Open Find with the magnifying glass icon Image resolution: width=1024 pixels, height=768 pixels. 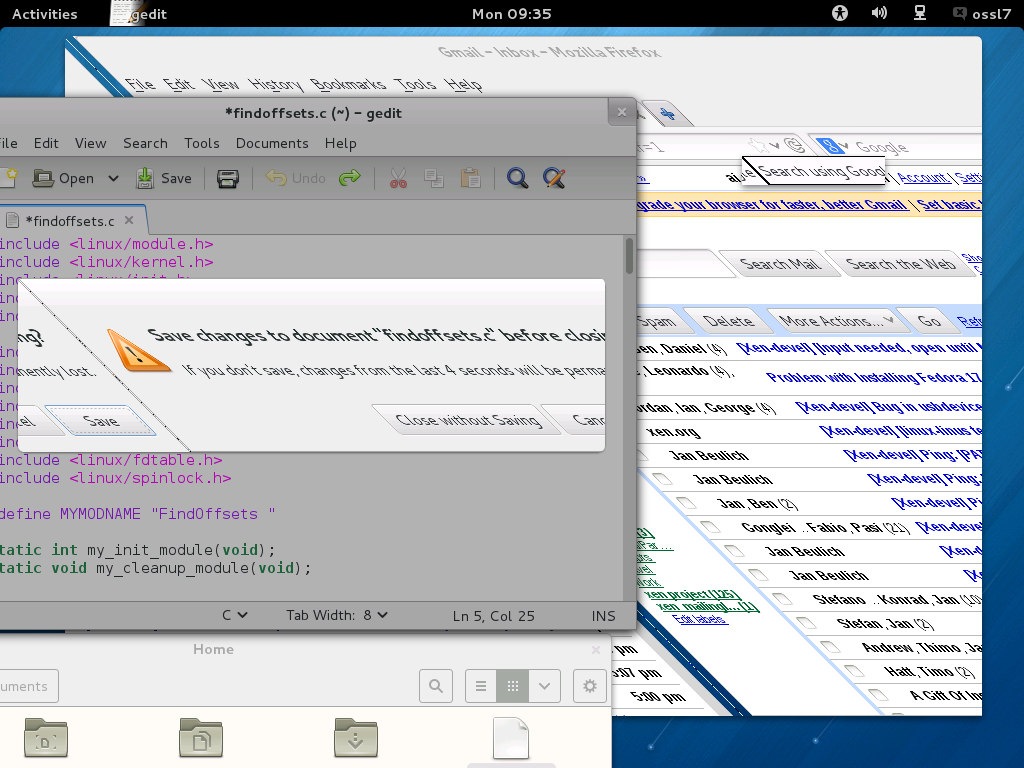[517, 178]
